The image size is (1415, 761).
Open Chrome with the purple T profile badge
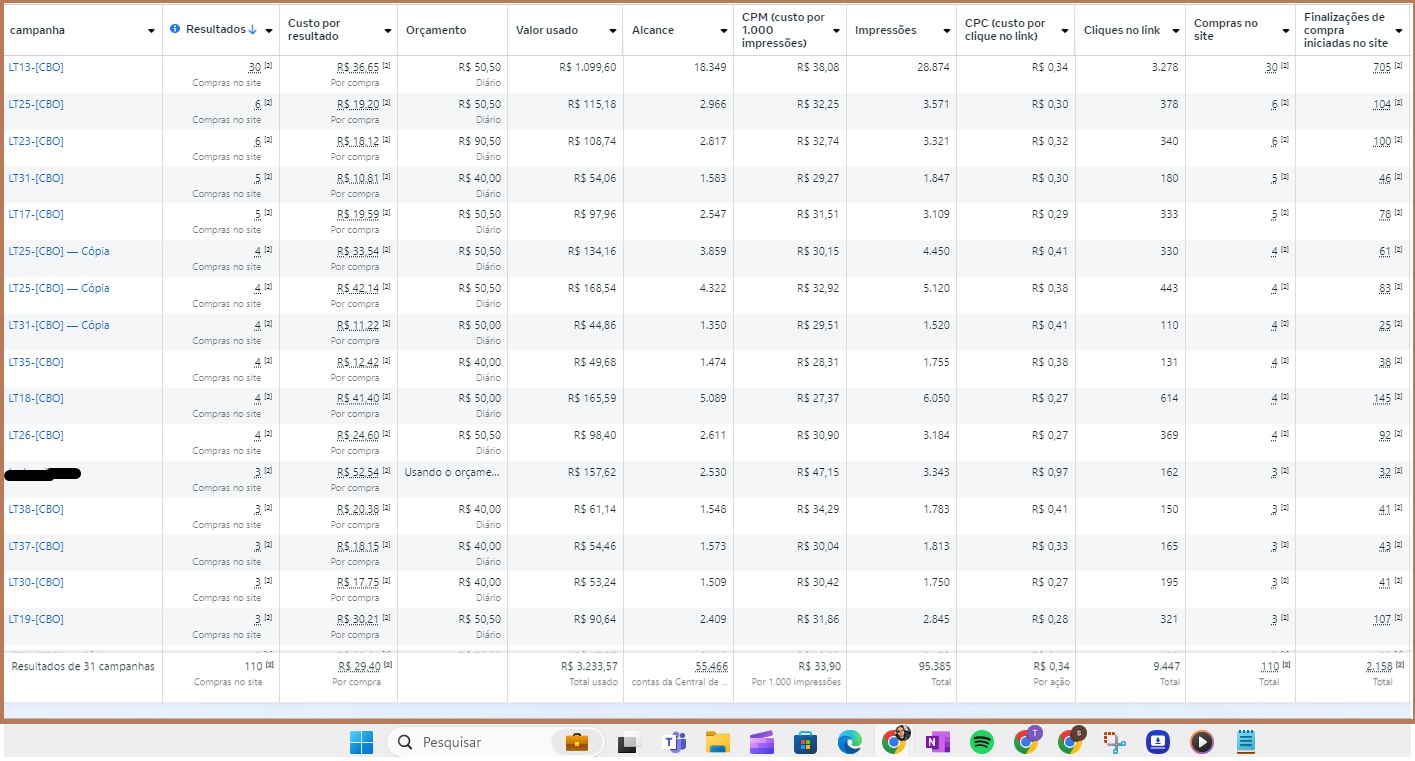(x=1027, y=741)
